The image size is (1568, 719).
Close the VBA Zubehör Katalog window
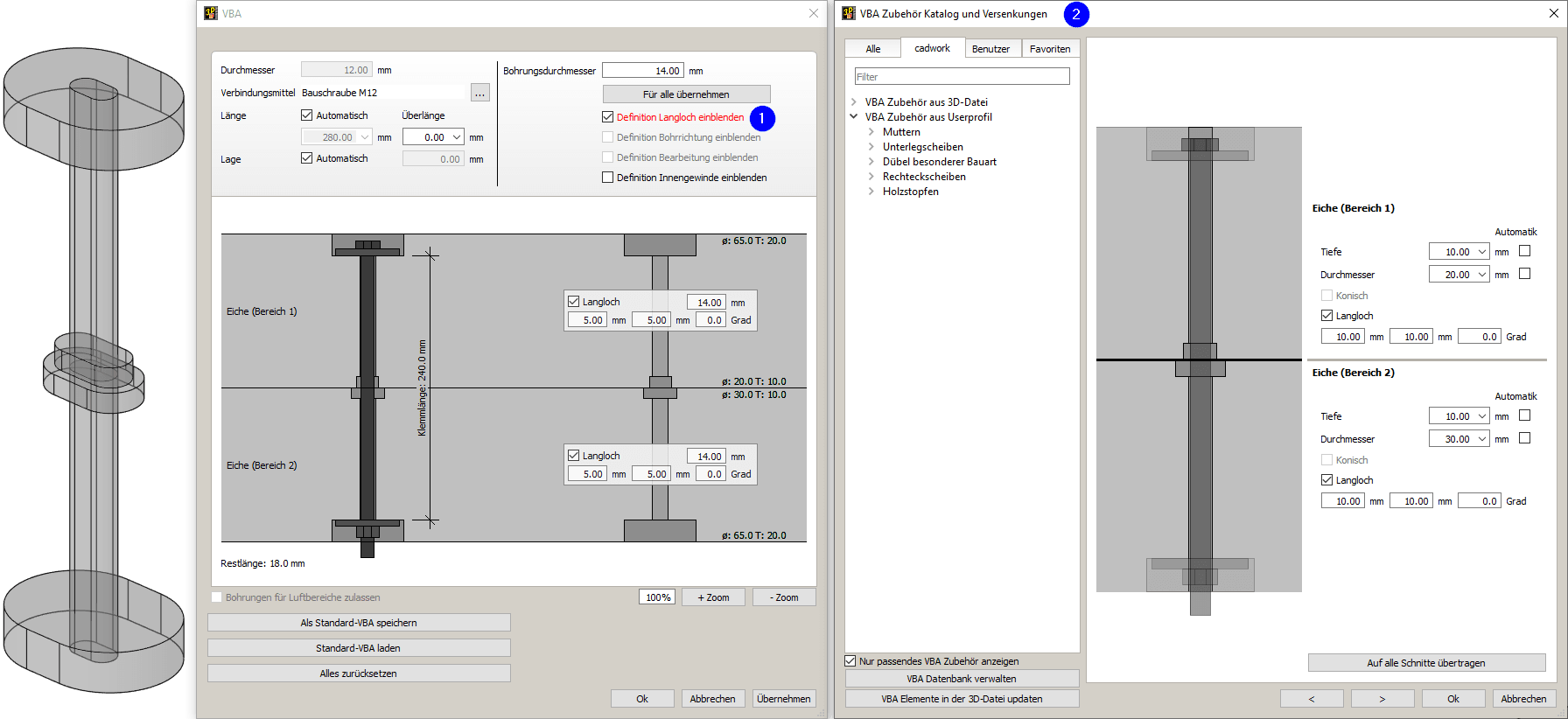1553,13
